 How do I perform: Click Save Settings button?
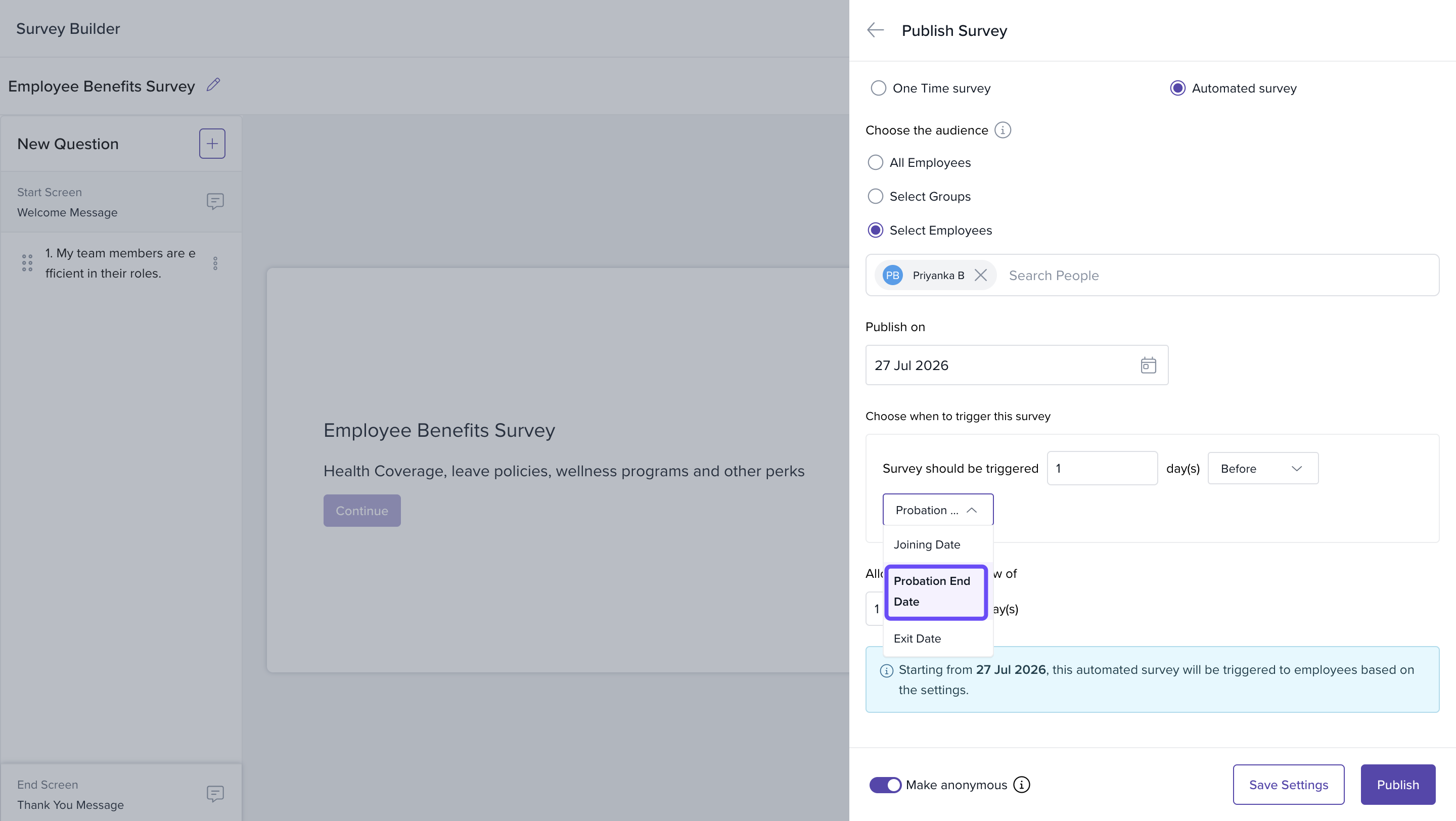click(x=1288, y=784)
